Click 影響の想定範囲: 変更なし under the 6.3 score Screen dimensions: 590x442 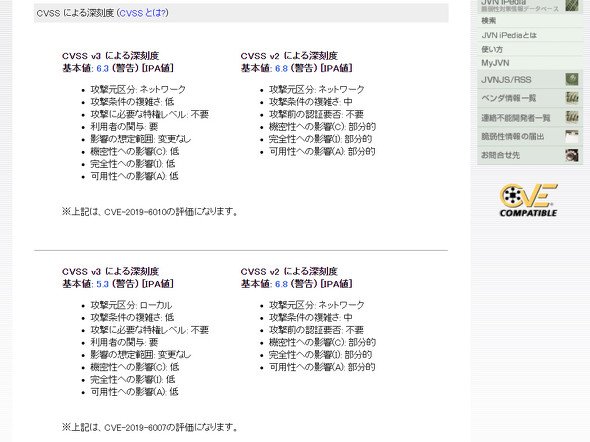click(141, 139)
